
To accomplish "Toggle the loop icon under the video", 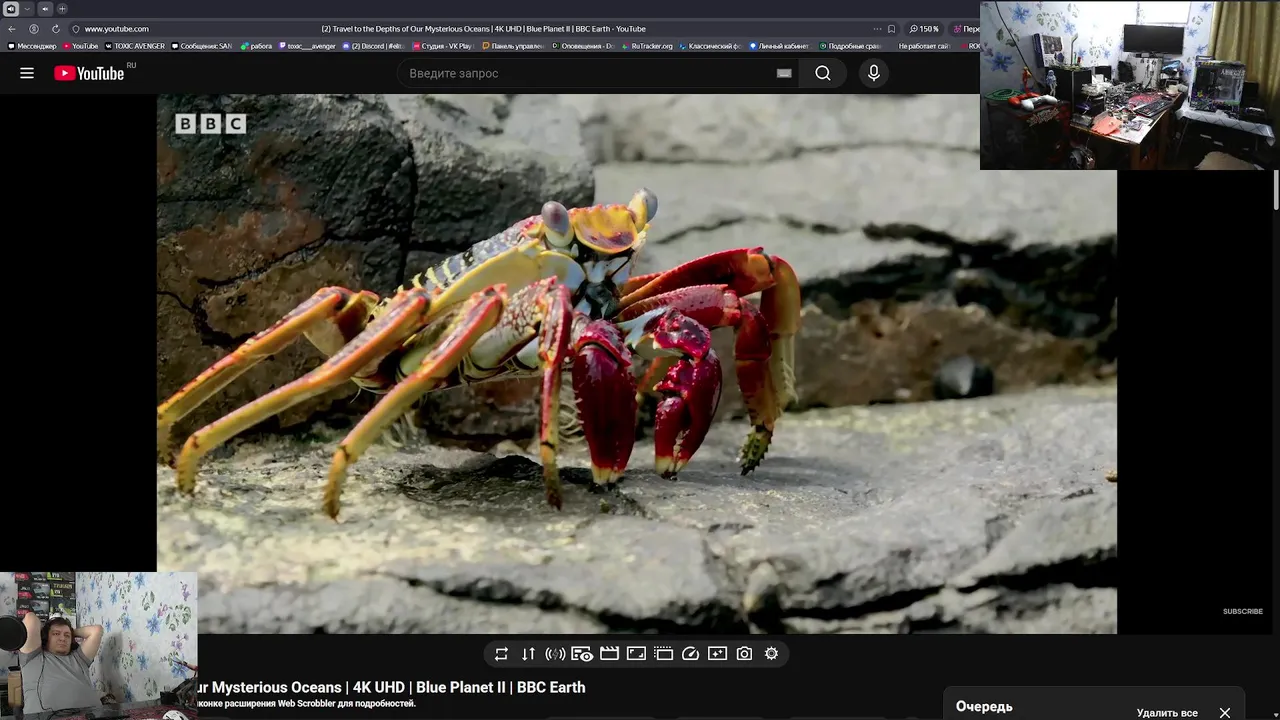I will (x=501, y=654).
